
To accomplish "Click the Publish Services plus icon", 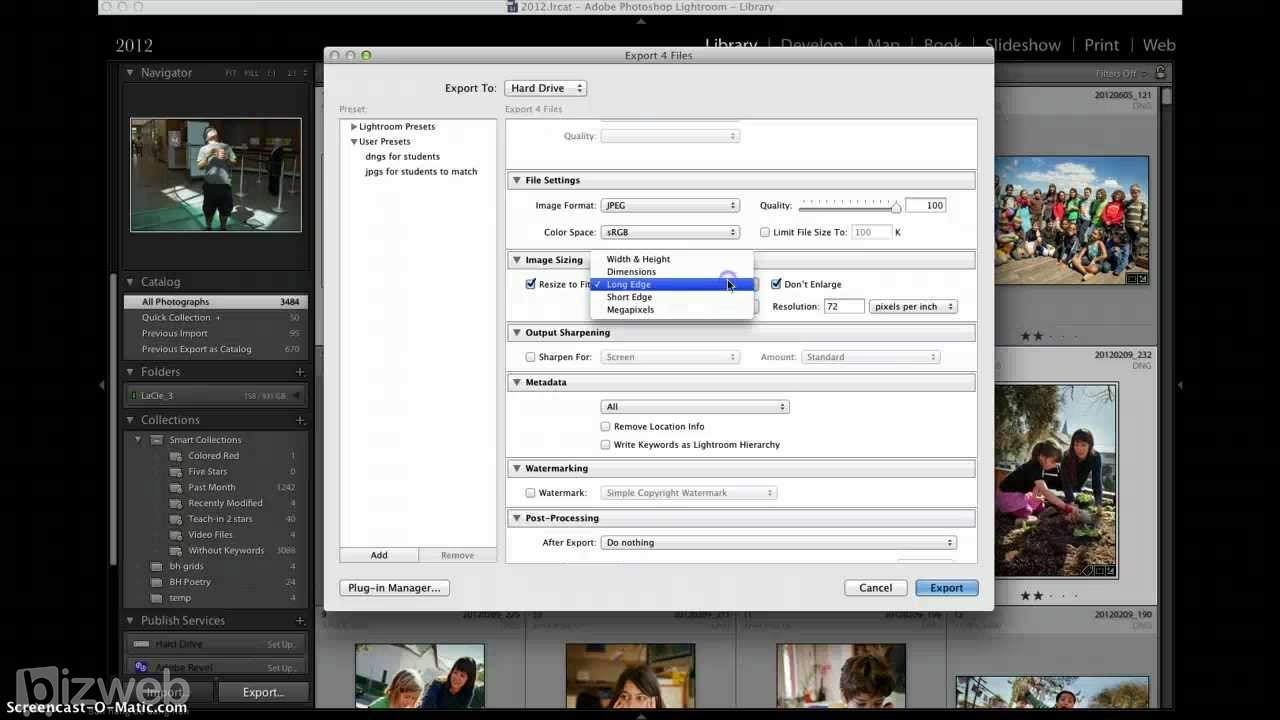I will point(300,621).
